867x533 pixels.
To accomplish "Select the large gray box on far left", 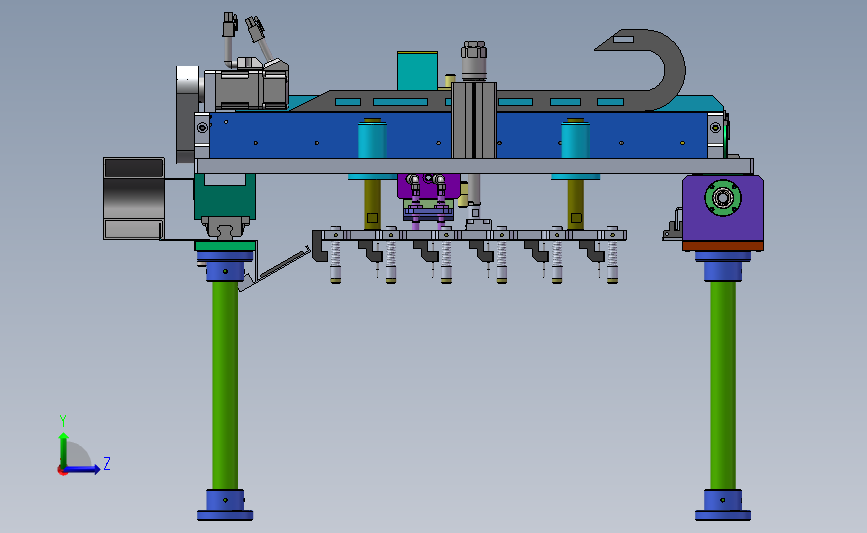I will click(x=134, y=198).
